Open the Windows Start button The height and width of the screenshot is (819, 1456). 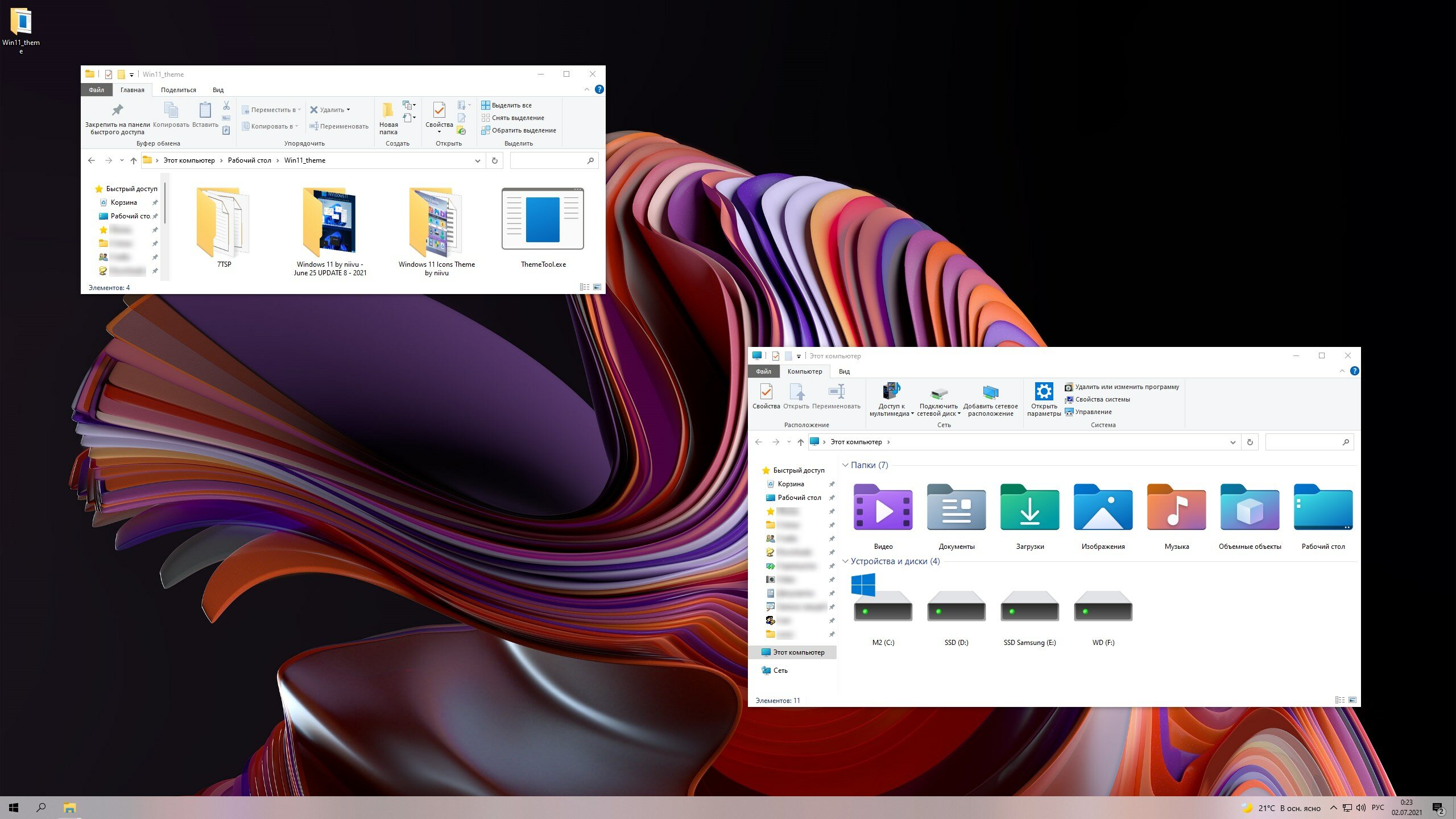(x=14, y=808)
